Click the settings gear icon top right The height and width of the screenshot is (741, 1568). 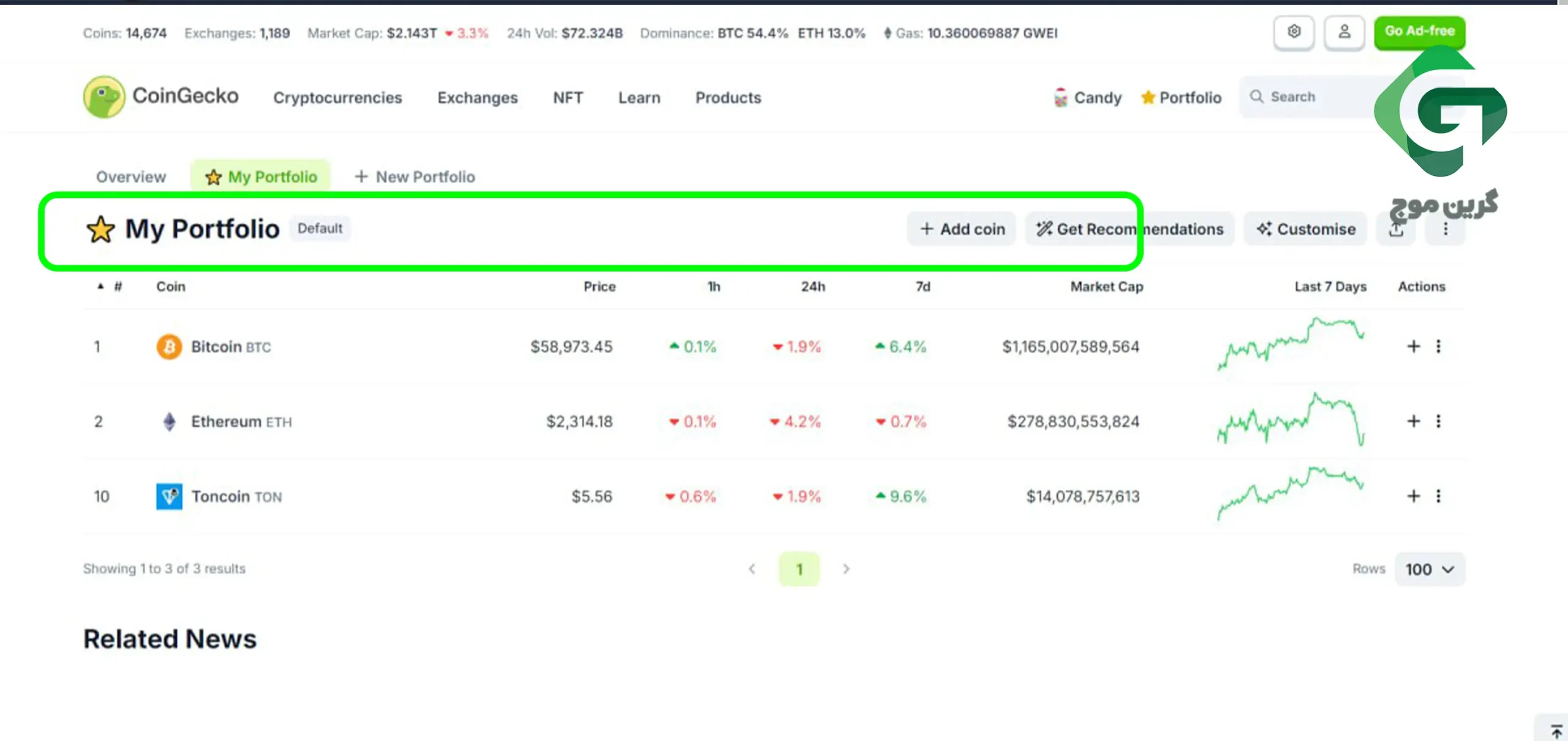pyautogui.click(x=1294, y=31)
